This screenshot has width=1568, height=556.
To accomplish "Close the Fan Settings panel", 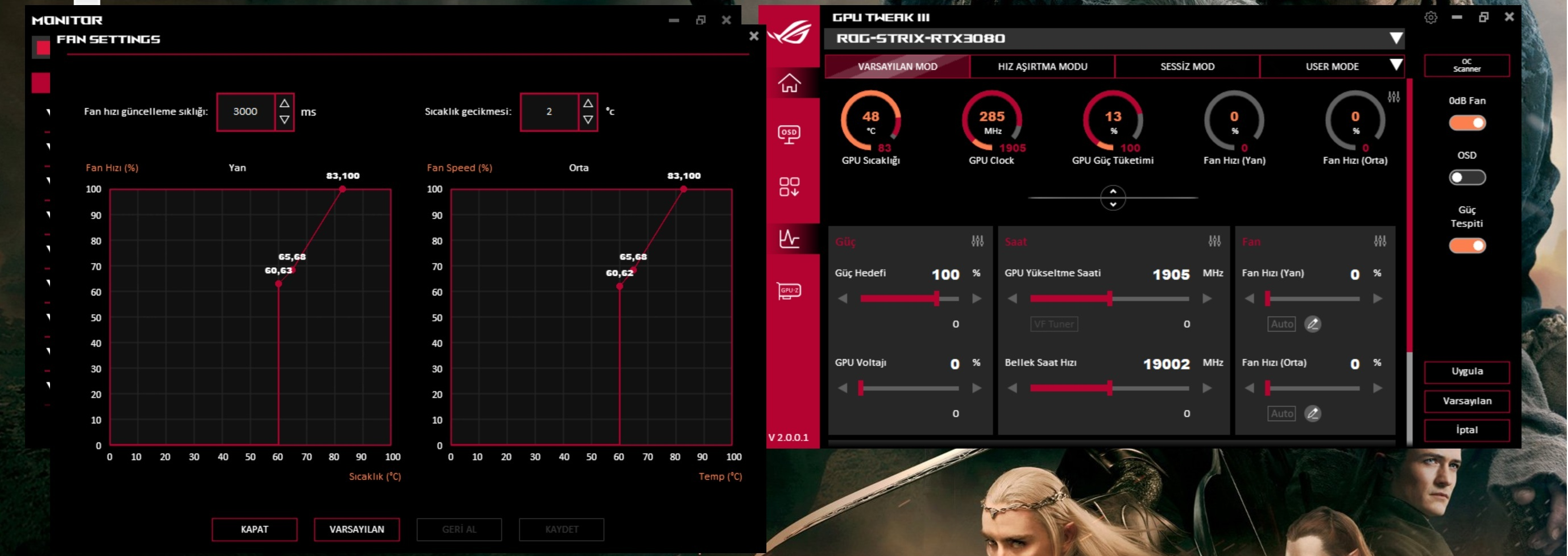I will (753, 36).
